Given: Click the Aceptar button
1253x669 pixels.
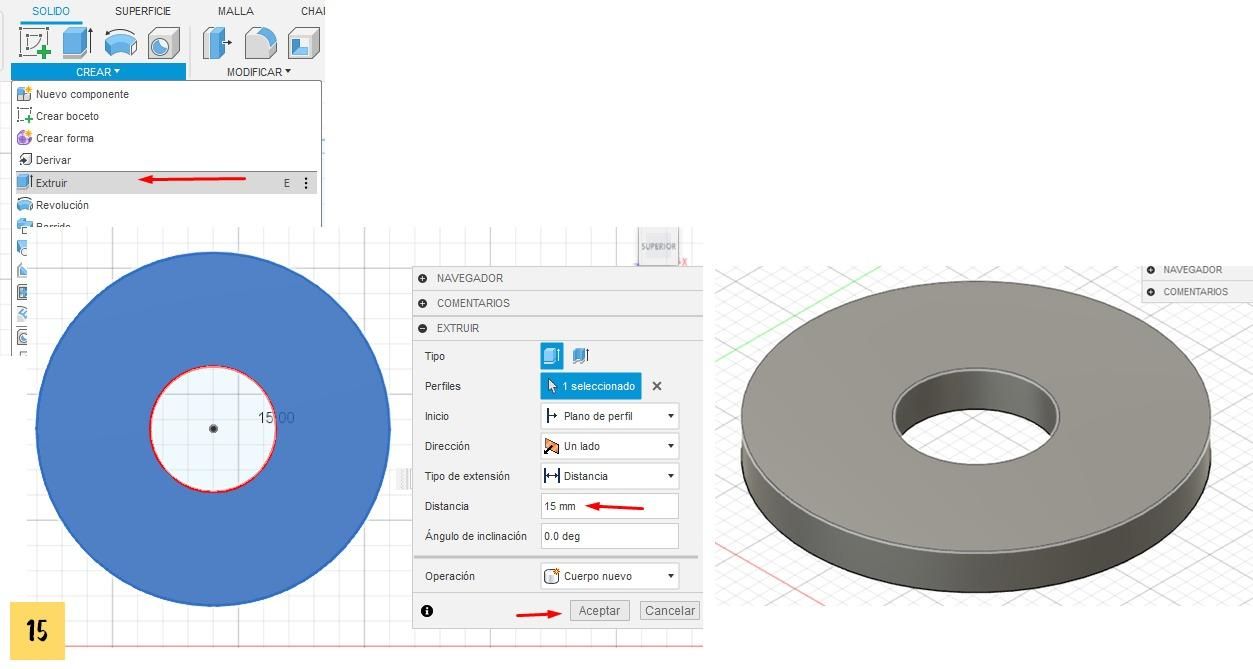Looking at the screenshot, I should [x=600, y=611].
